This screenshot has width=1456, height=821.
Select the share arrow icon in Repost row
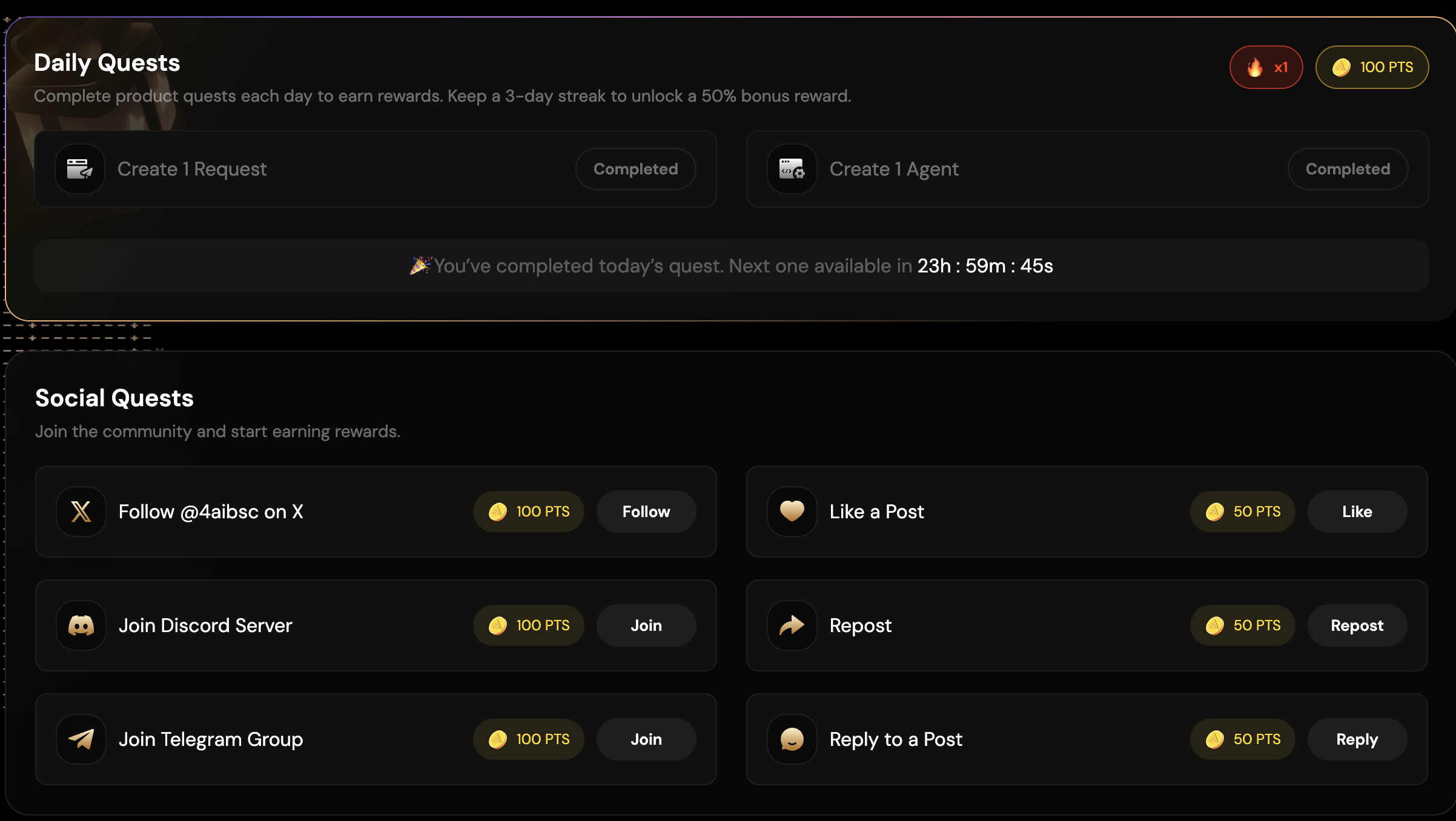coord(791,625)
